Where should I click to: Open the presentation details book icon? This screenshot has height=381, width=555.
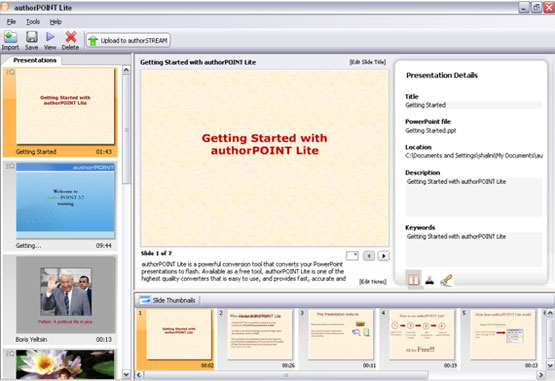(413, 280)
